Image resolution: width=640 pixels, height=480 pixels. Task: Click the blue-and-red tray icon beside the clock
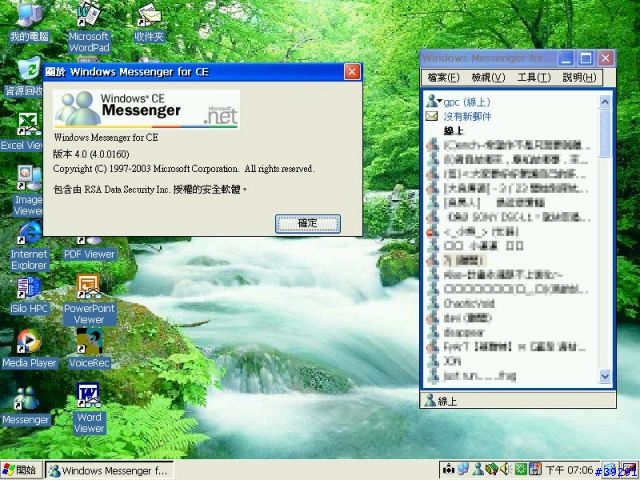(535, 470)
